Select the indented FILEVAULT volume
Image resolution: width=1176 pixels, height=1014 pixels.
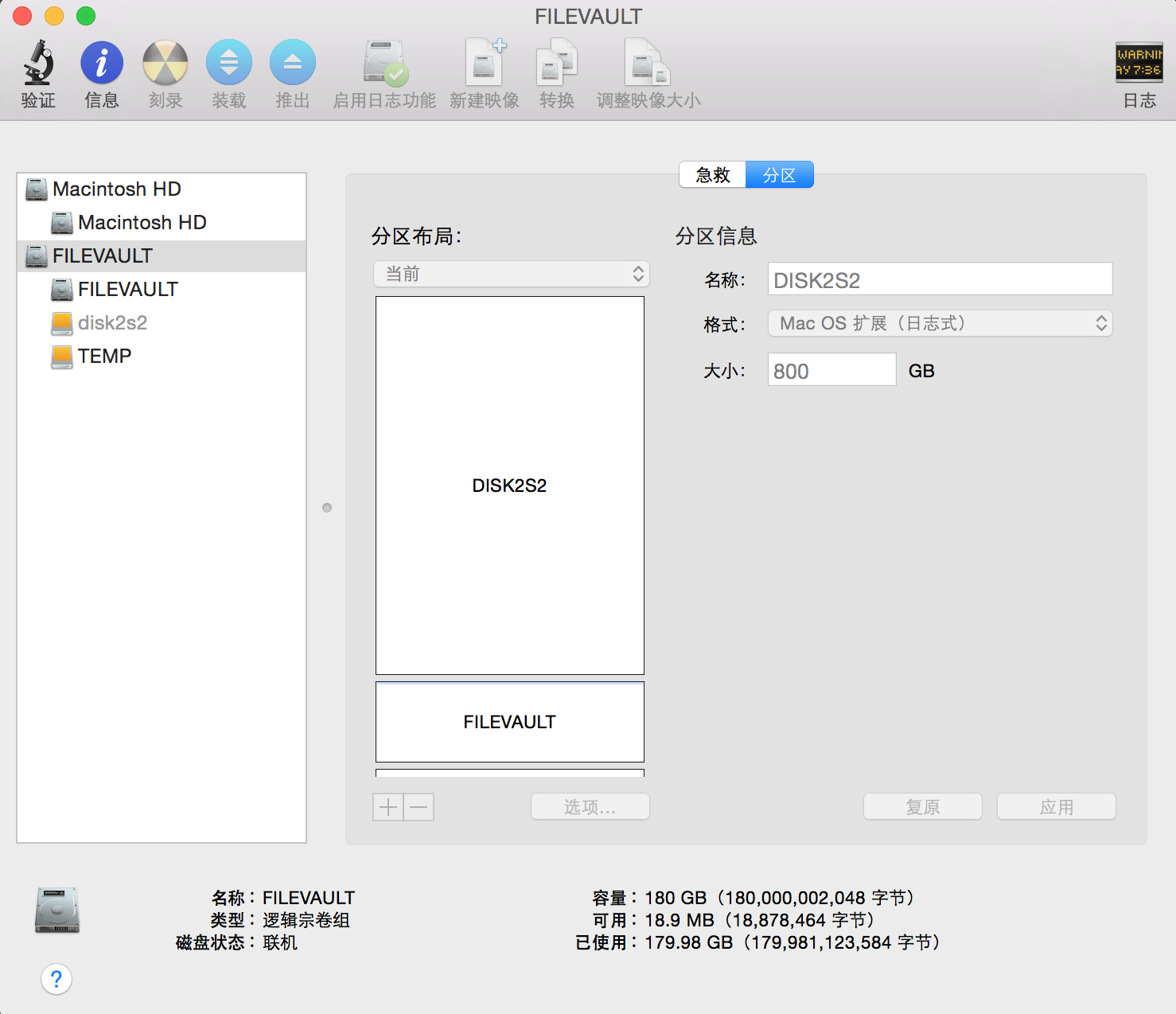click(x=162, y=290)
